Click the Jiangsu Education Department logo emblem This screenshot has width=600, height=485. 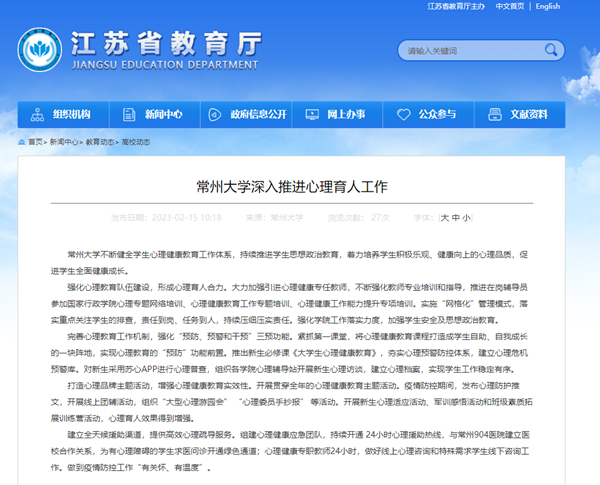(40, 49)
